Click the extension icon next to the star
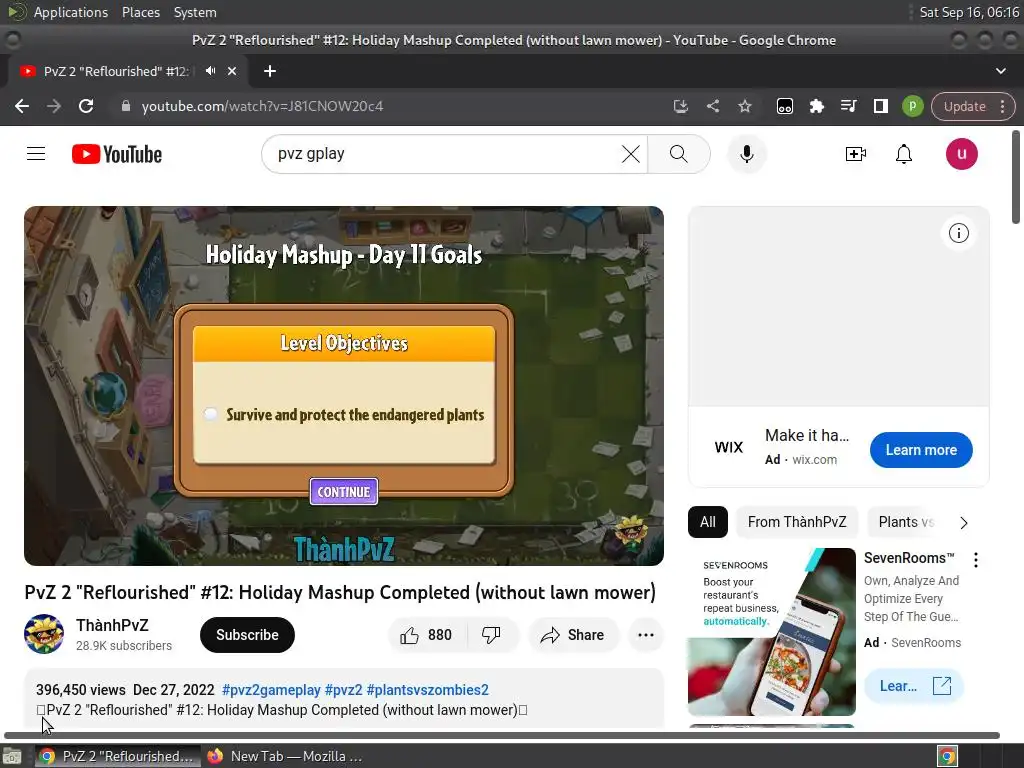This screenshot has height=768, width=1024. (784, 106)
